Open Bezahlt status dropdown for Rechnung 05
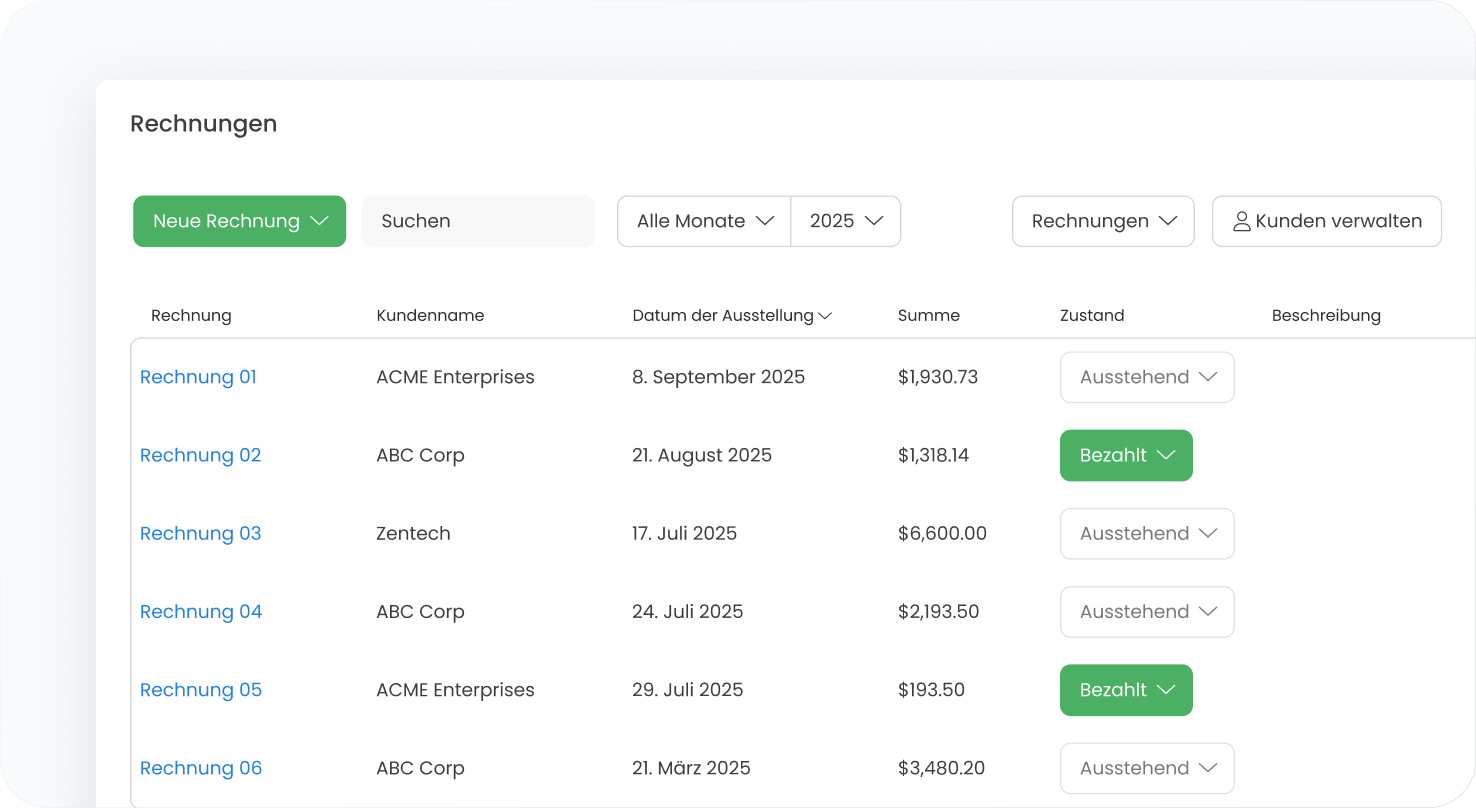This screenshot has height=808, width=1476. click(x=1126, y=690)
